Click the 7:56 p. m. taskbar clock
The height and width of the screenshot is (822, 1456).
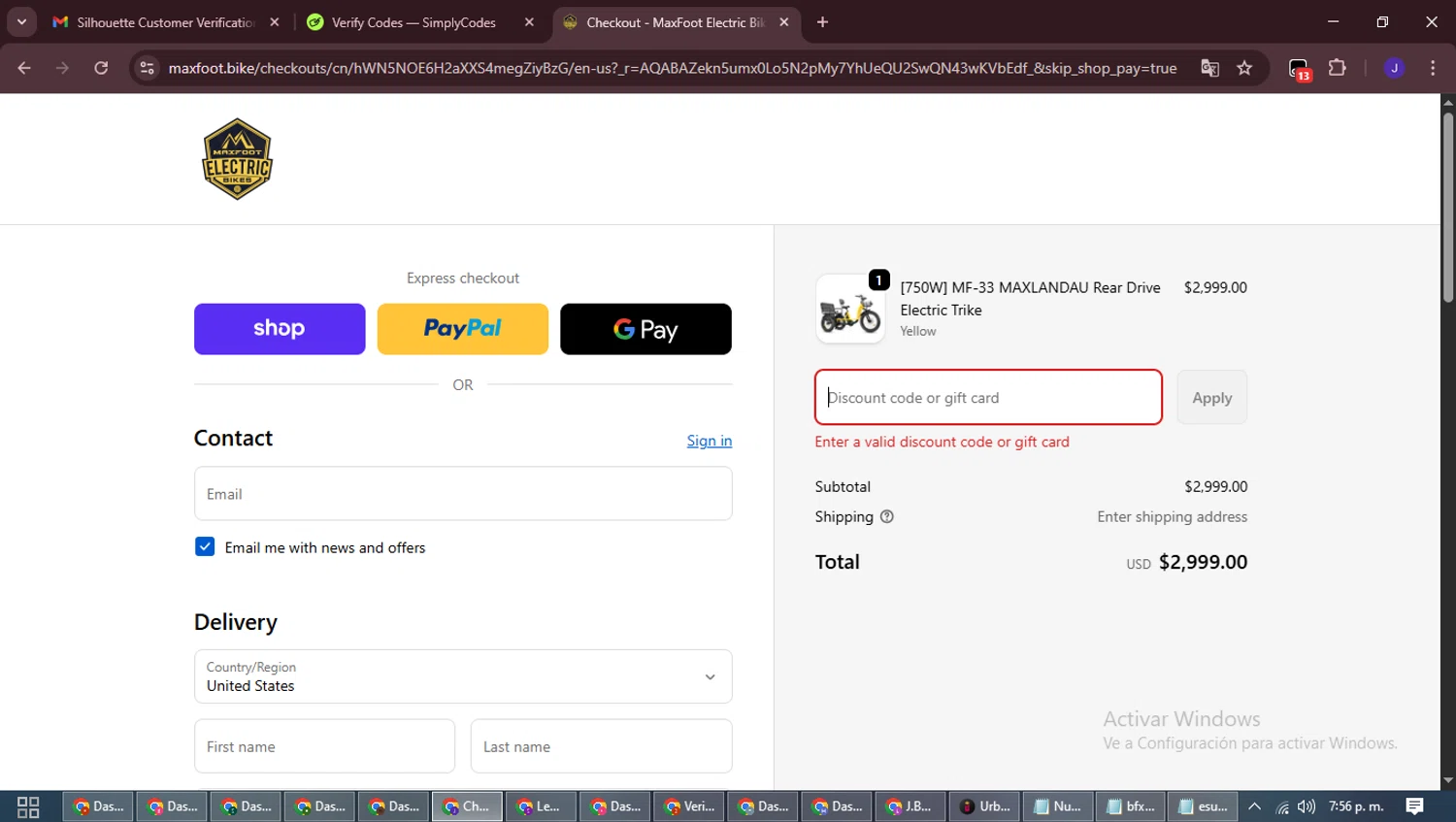1356,806
